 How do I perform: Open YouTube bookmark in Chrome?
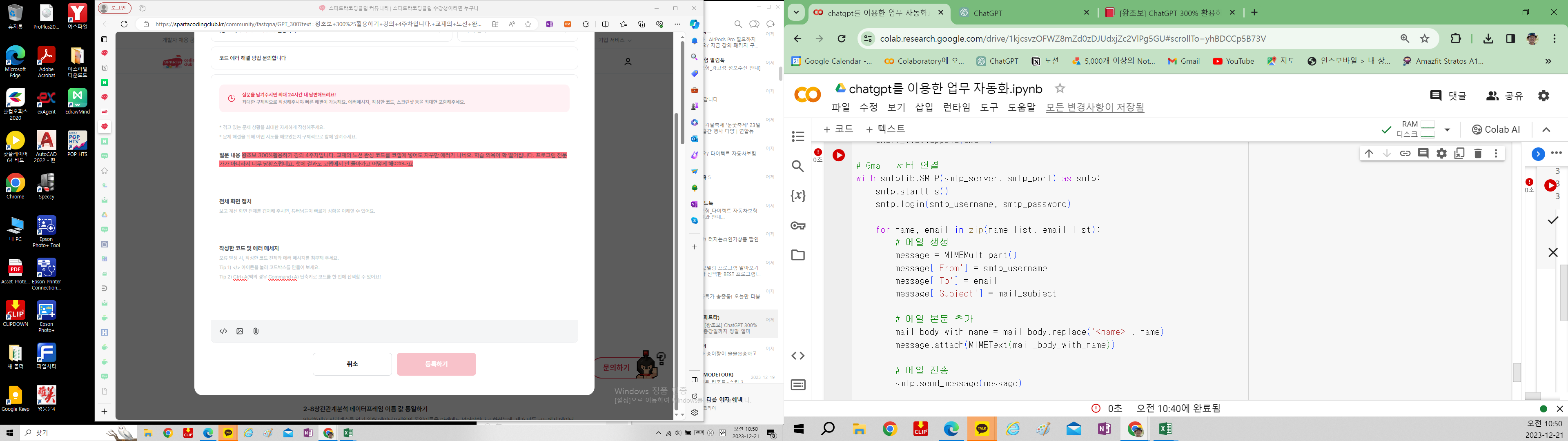(x=1233, y=61)
